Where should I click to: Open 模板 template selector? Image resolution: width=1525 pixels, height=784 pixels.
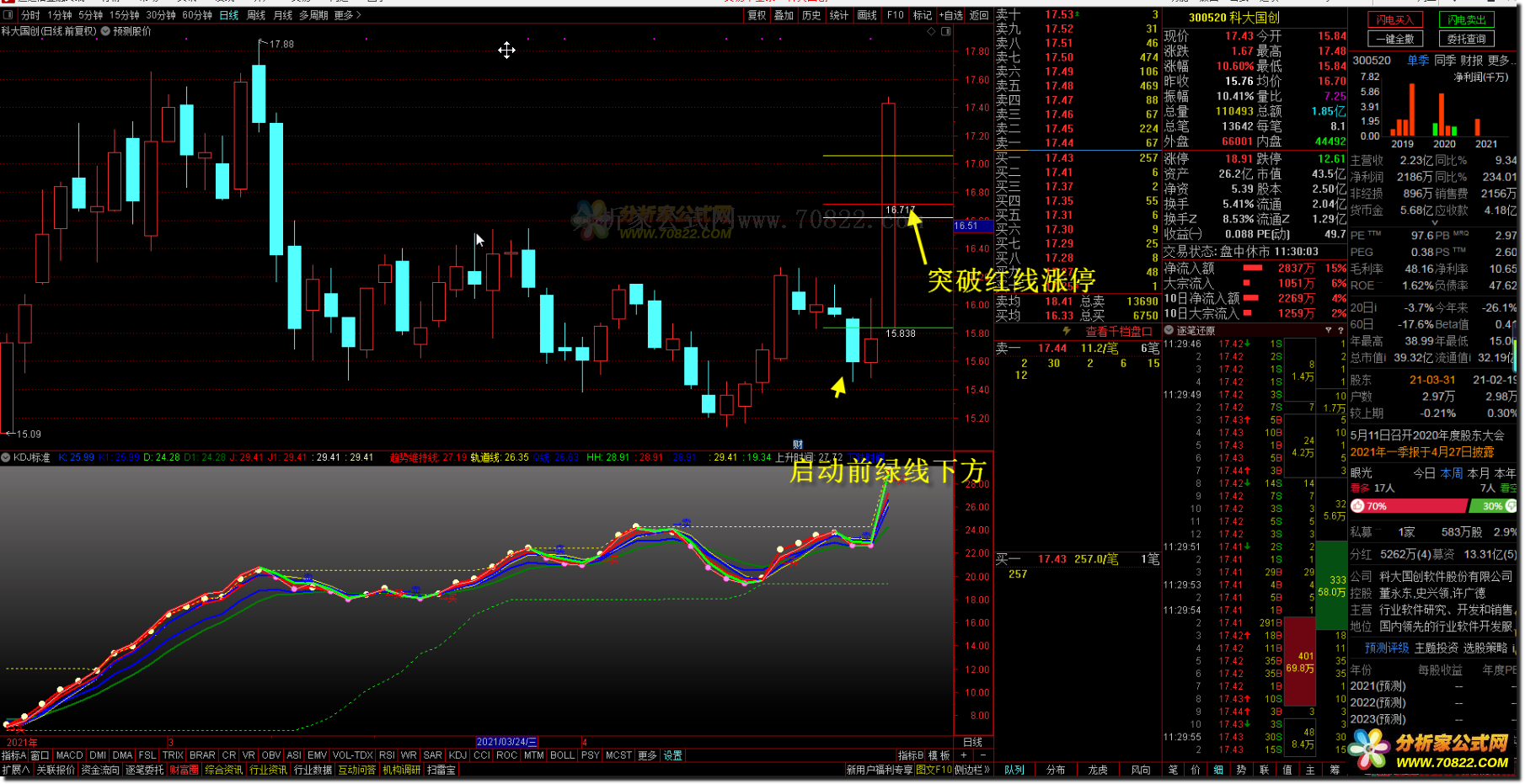[x=939, y=755]
